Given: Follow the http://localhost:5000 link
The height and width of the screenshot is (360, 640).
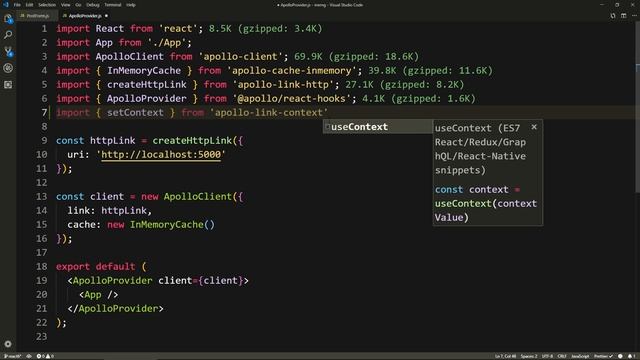Looking at the screenshot, I should pos(161,154).
